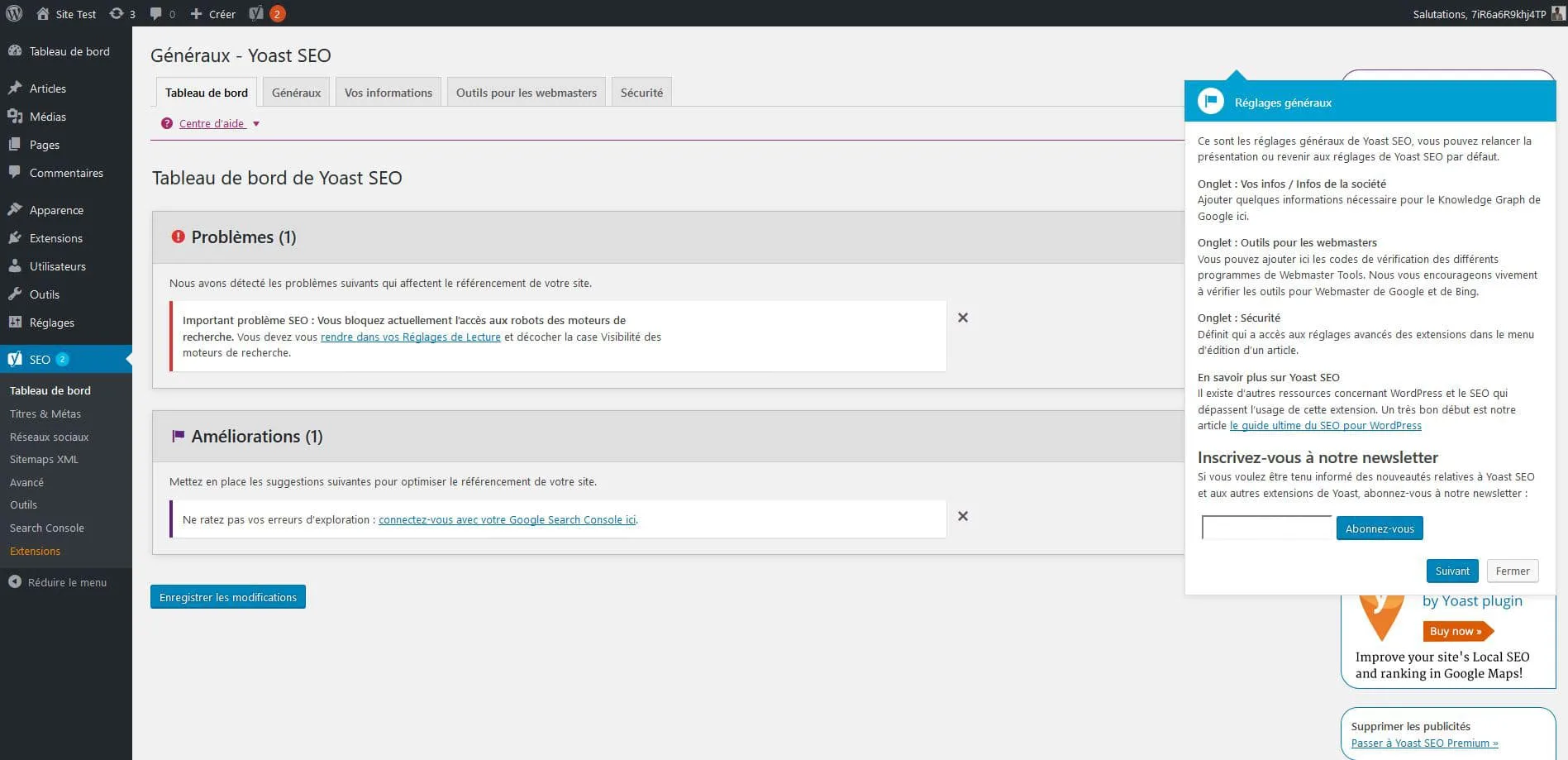Image resolution: width=1568 pixels, height=760 pixels.
Task: Dismiss the Search Console exploration notice
Action: coord(963,516)
